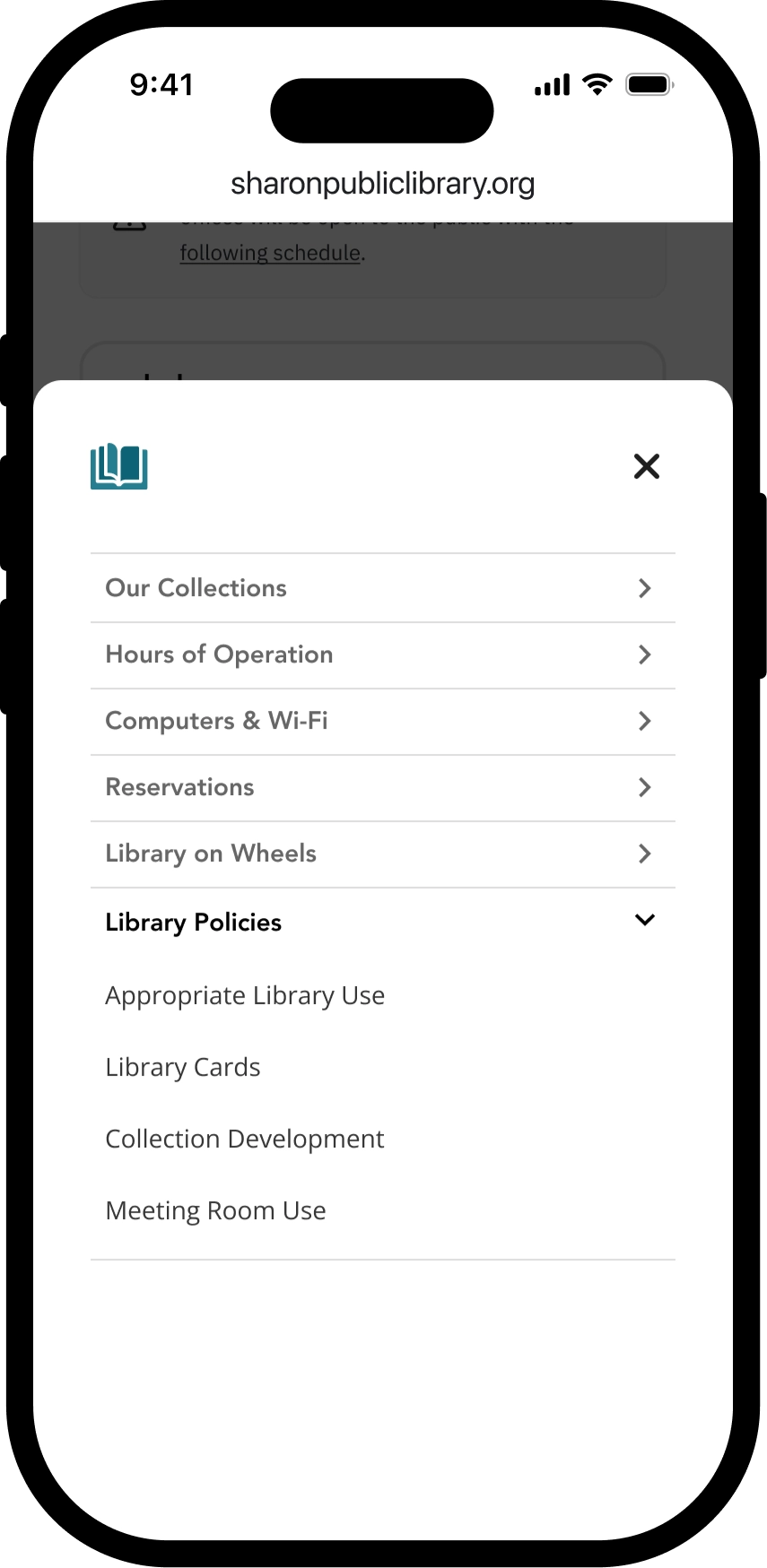Open Meeting Room Use policy link

215,1211
